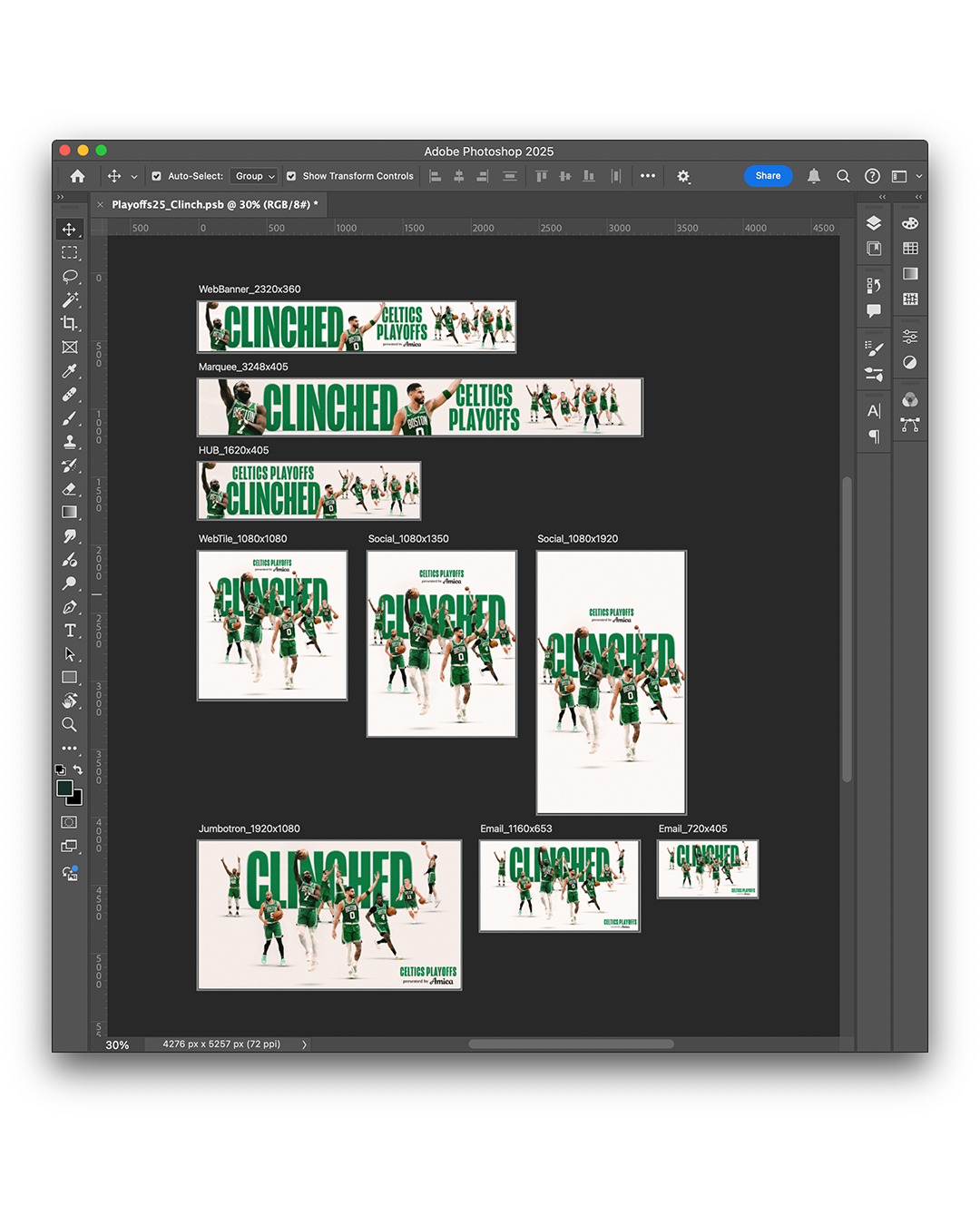The height and width of the screenshot is (1225, 980).
Task: Open the Comments panel icon
Action: click(874, 311)
